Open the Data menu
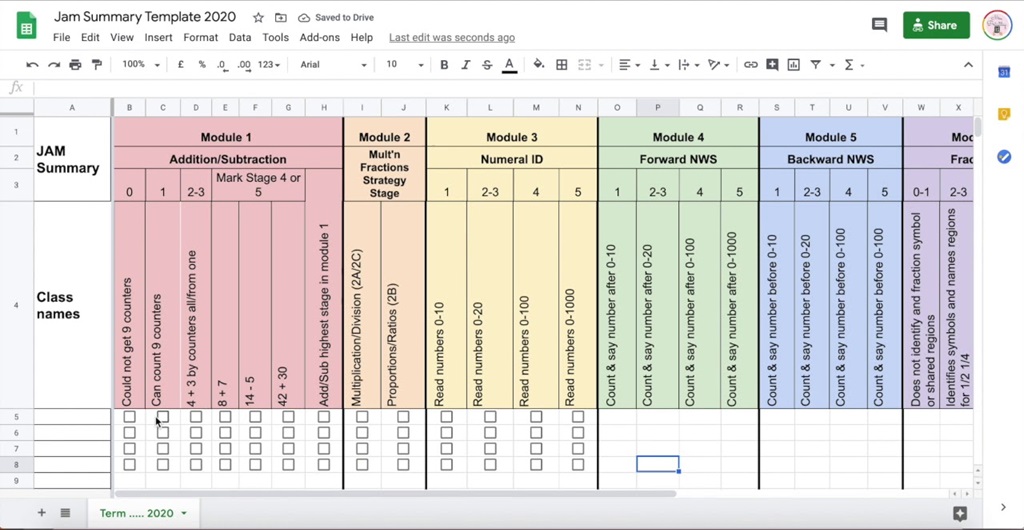 (240, 37)
